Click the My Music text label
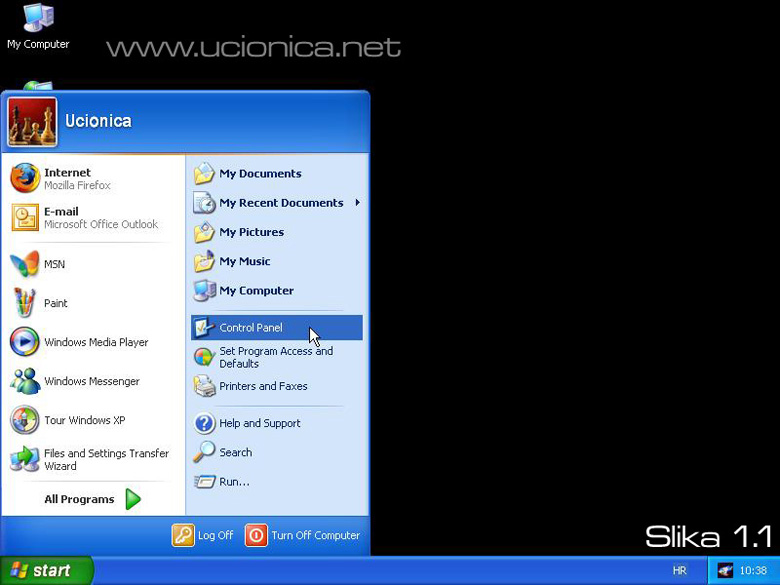Screen dimensions: 780x585 [x=245, y=261]
